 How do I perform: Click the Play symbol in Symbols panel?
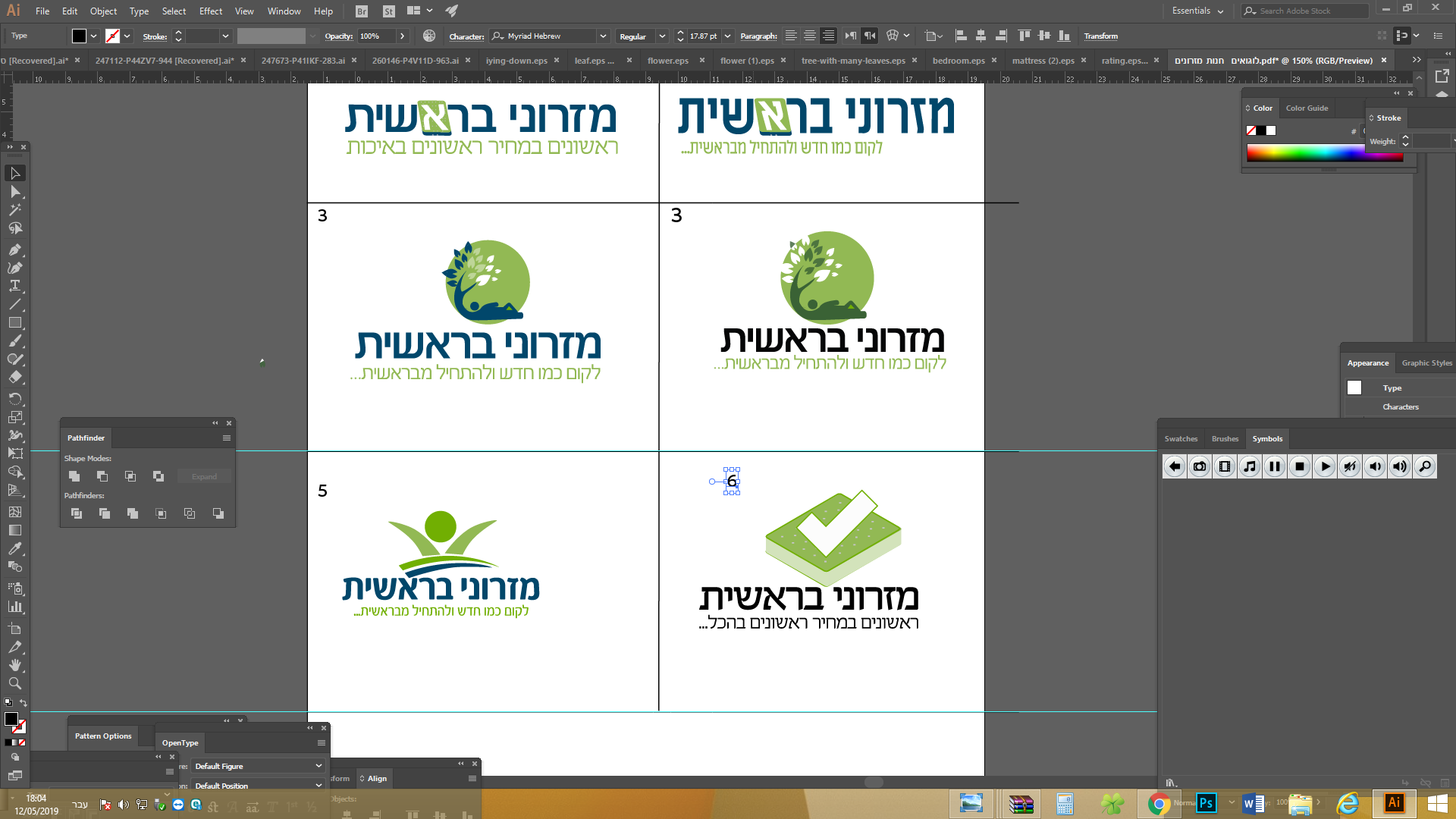1324,466
